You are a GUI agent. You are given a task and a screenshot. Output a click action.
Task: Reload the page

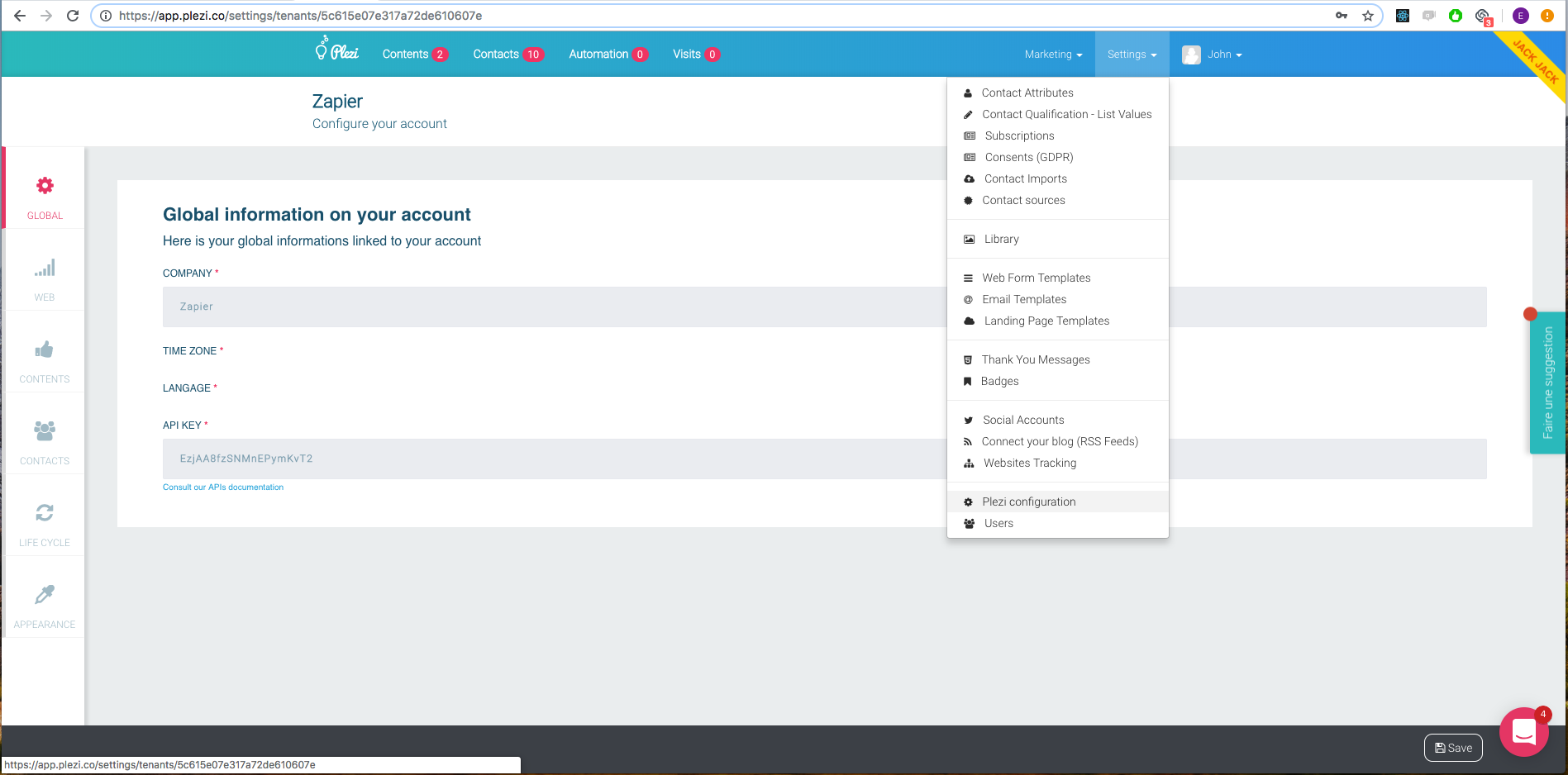(73, 16)
